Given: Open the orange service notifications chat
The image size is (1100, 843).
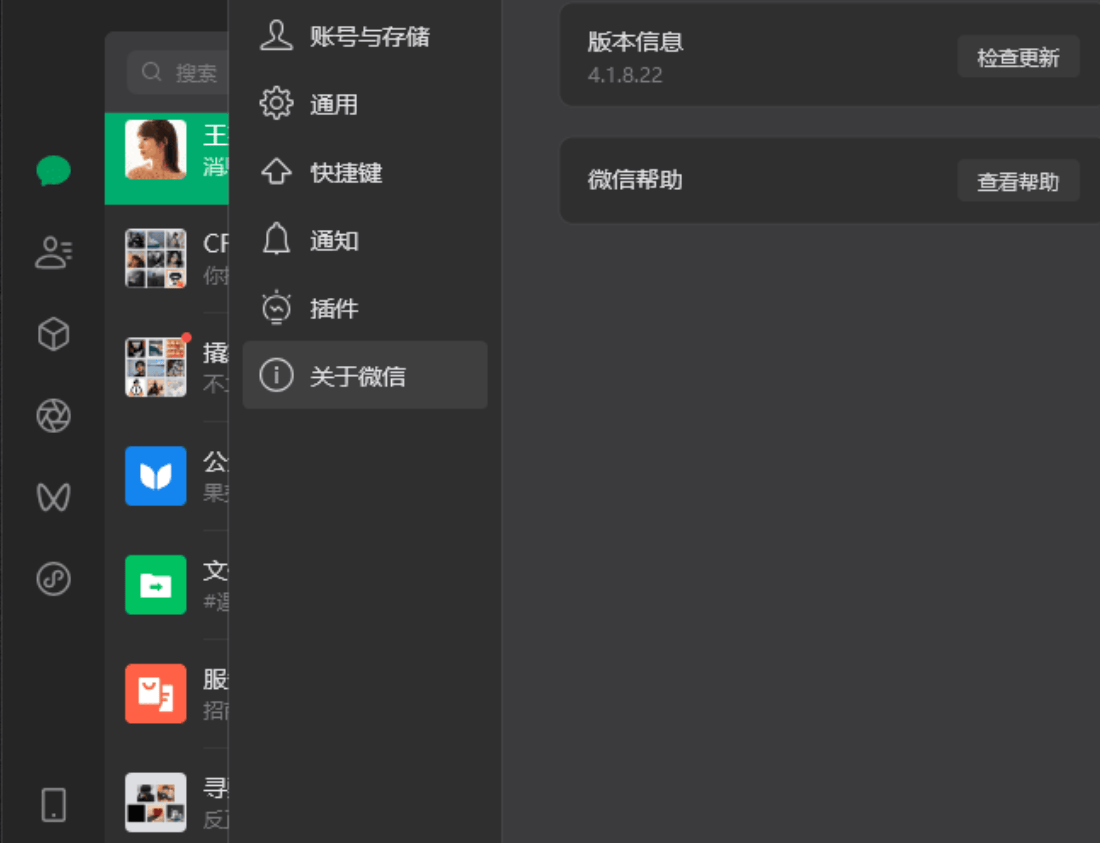Looking at the screenshot, I should pyautogui.click(x=156, y=693).
